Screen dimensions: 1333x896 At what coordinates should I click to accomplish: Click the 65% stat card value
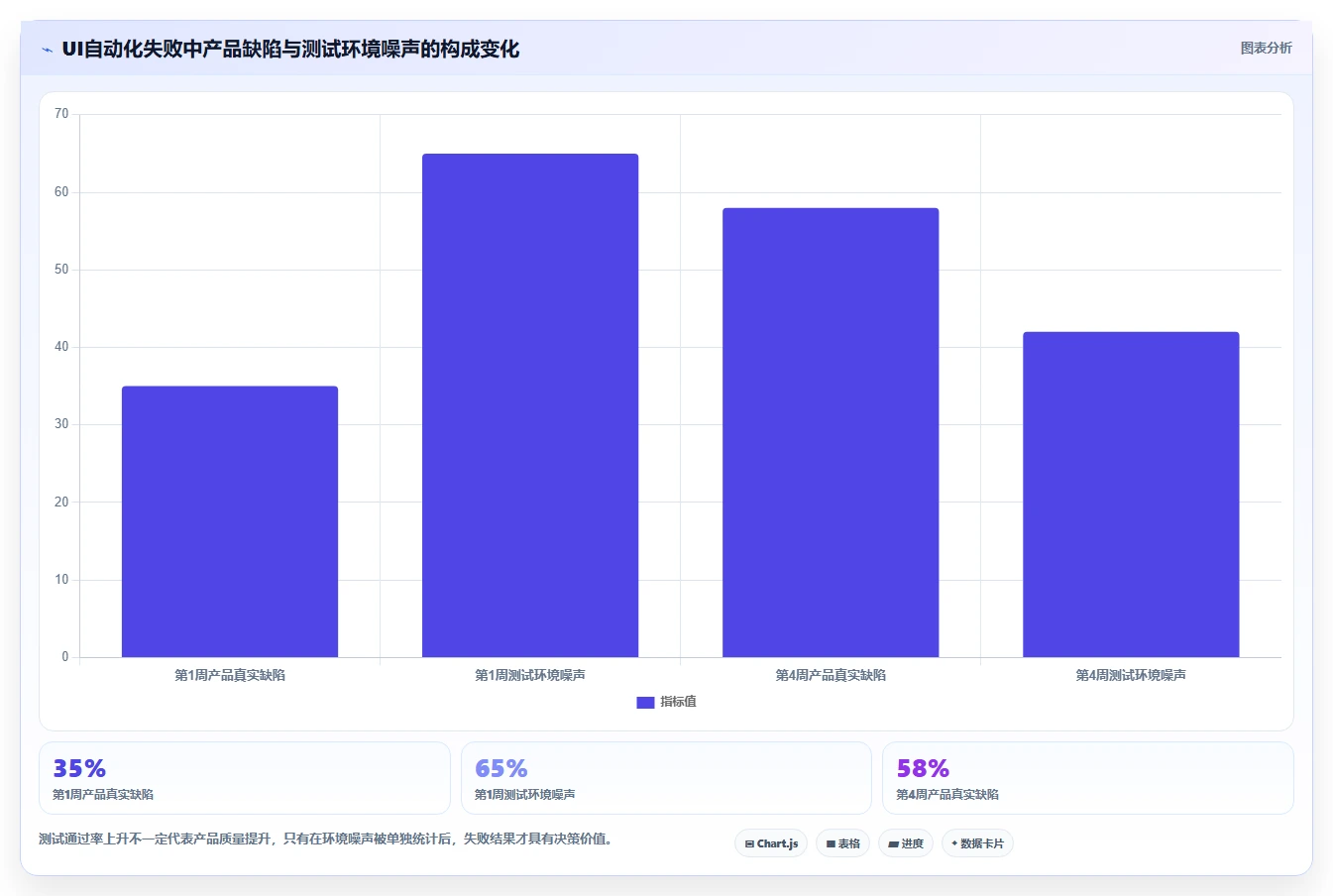501,768
